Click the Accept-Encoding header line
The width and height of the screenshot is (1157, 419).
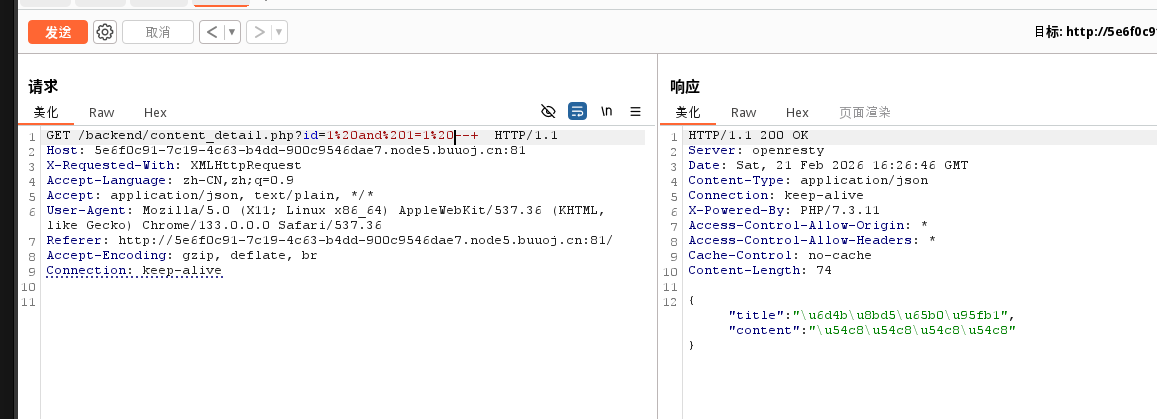click(182, 255)
